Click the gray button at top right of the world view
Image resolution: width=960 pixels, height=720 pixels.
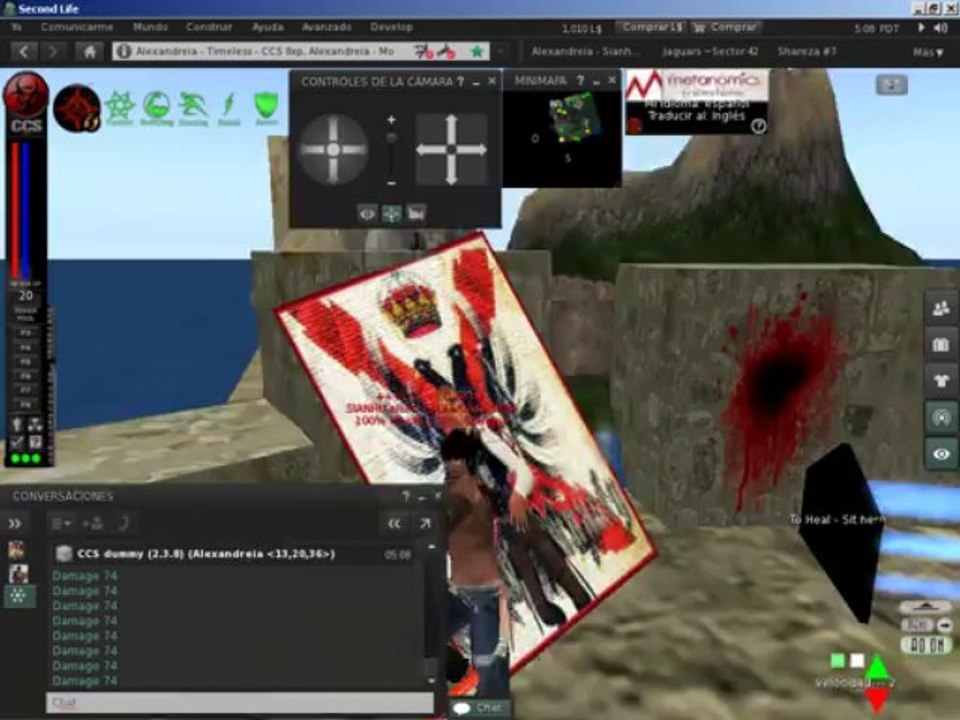891,85
